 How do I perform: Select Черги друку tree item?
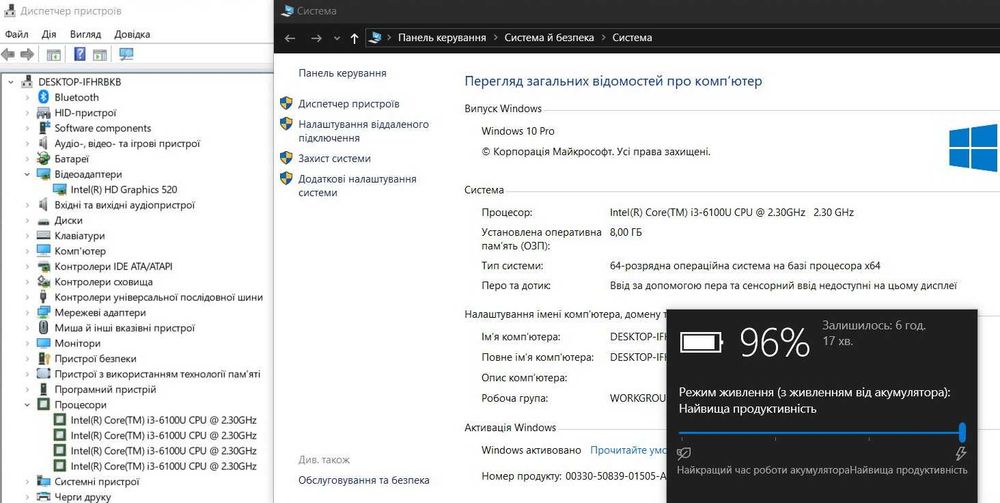point(82,497)
